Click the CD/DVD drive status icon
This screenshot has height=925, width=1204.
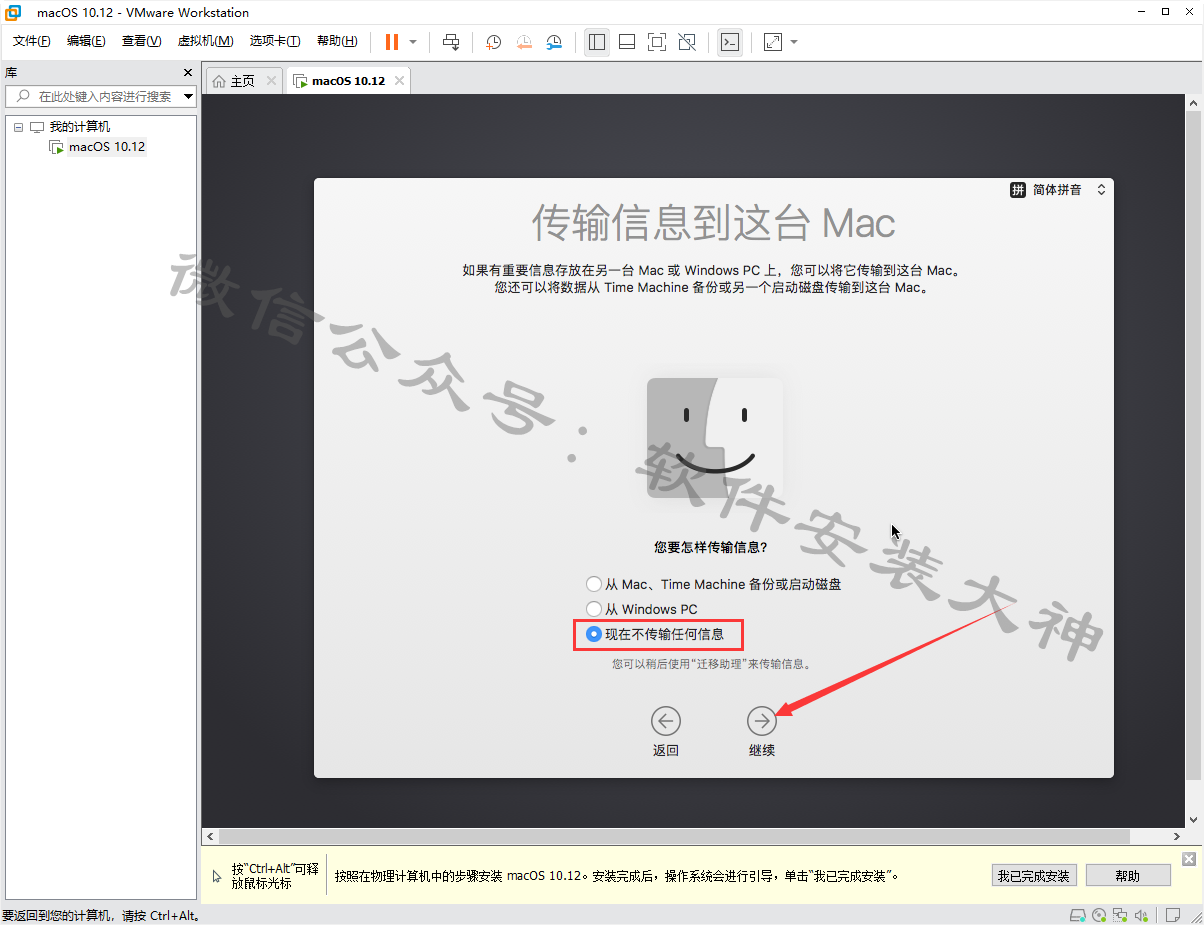tap(1099, 915)
